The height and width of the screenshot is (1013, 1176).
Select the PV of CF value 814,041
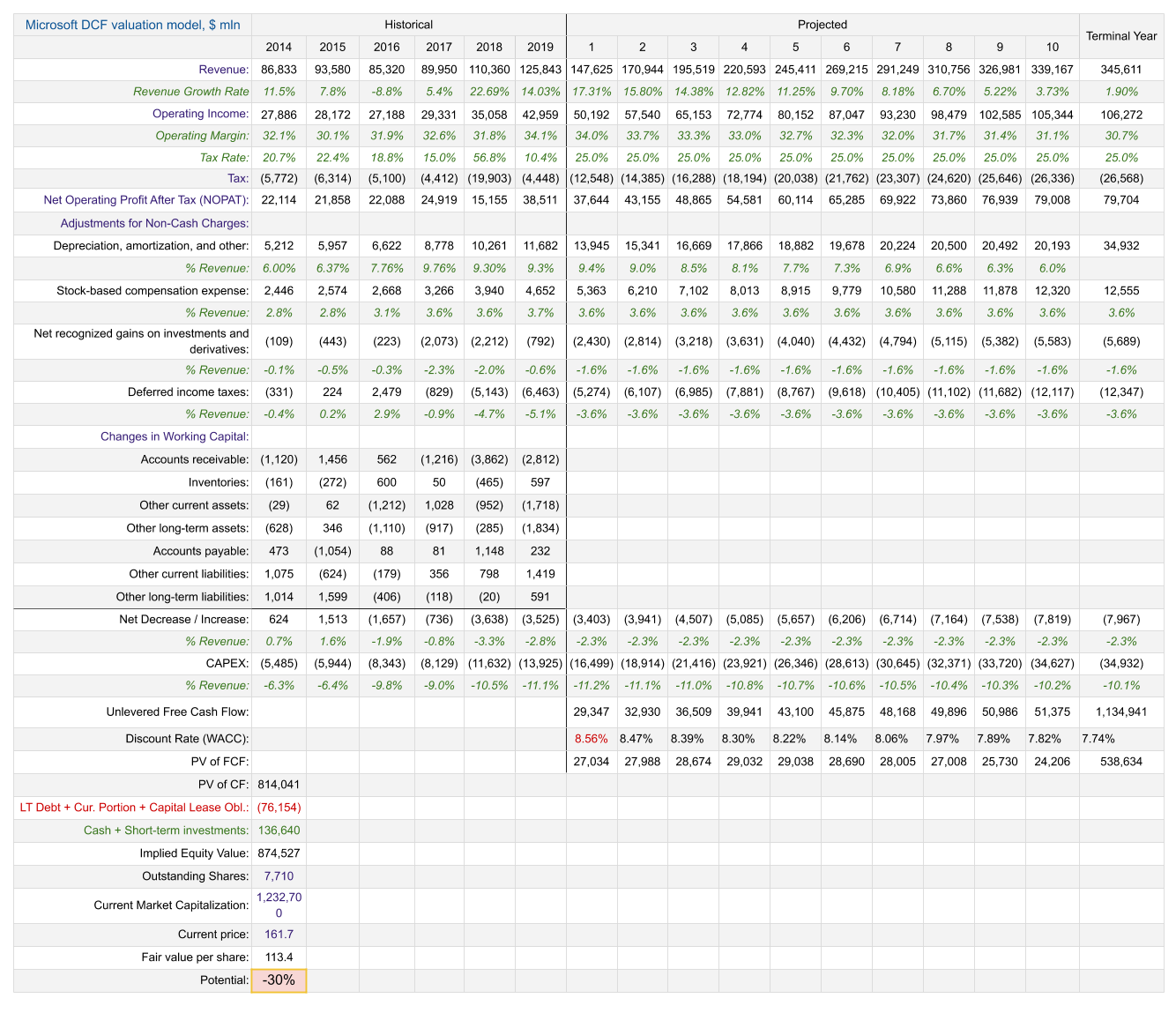tap(279, 785)
